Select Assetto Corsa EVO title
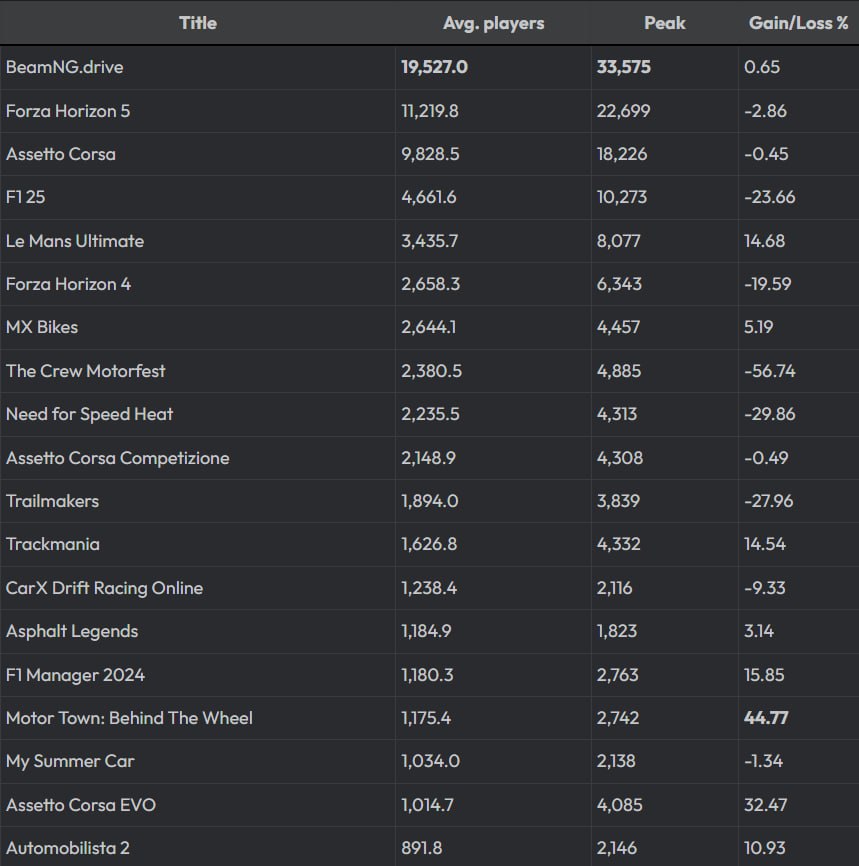This screenshot has width=859, height=866. click(x=81, y=805)
